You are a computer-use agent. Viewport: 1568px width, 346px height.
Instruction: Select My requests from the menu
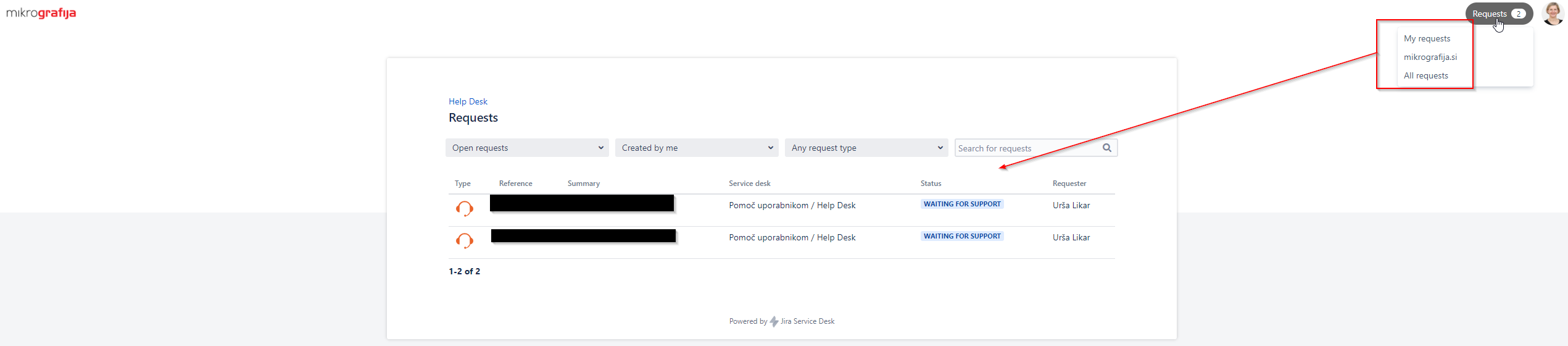click(1427, 38)
